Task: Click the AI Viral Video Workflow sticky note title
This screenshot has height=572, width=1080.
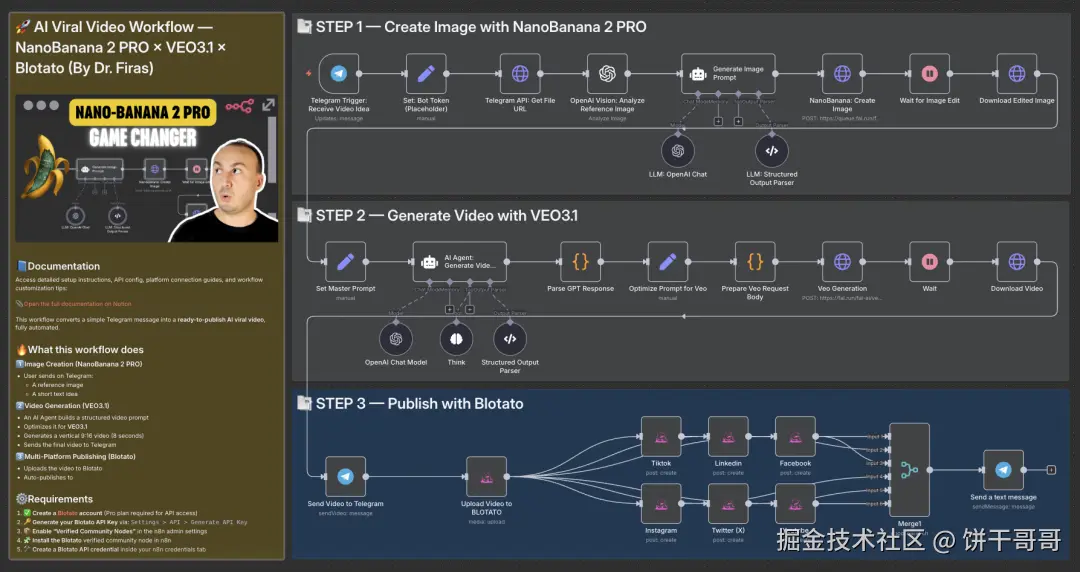Action: pyautogui.click(x=121, y=47)
